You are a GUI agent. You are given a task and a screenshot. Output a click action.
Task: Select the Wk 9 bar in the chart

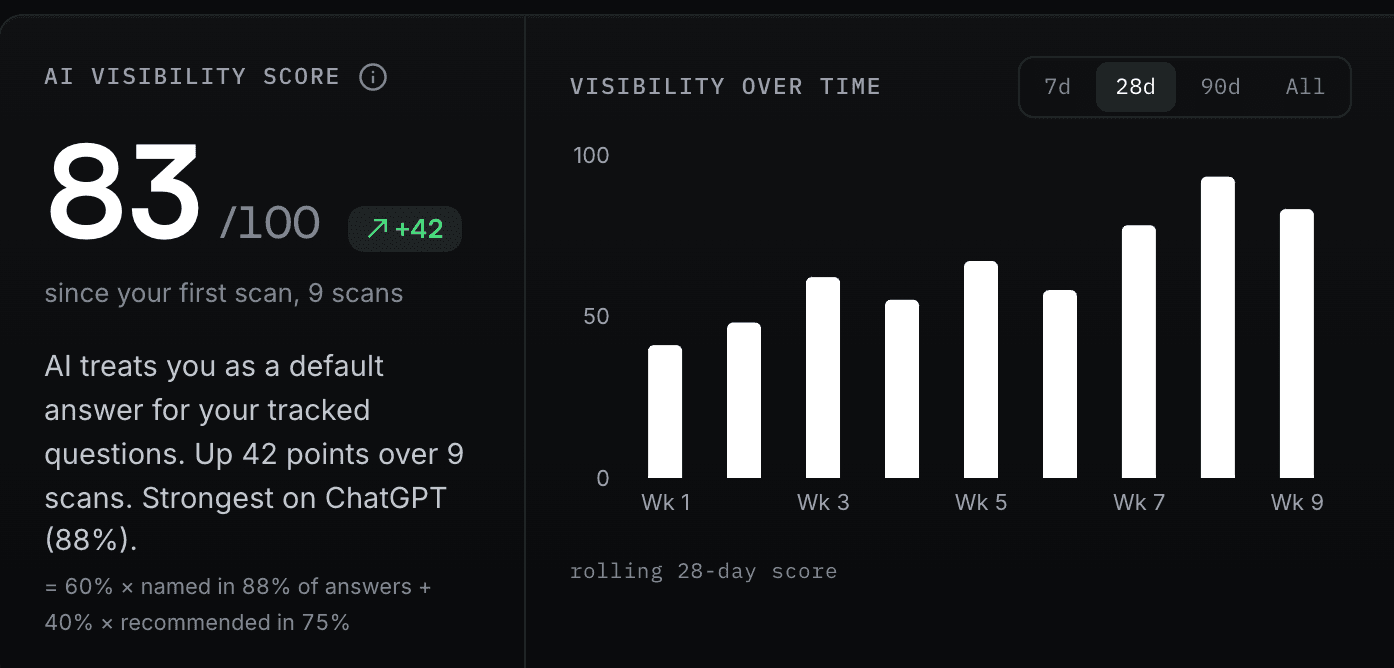[x=1297, y=344]
